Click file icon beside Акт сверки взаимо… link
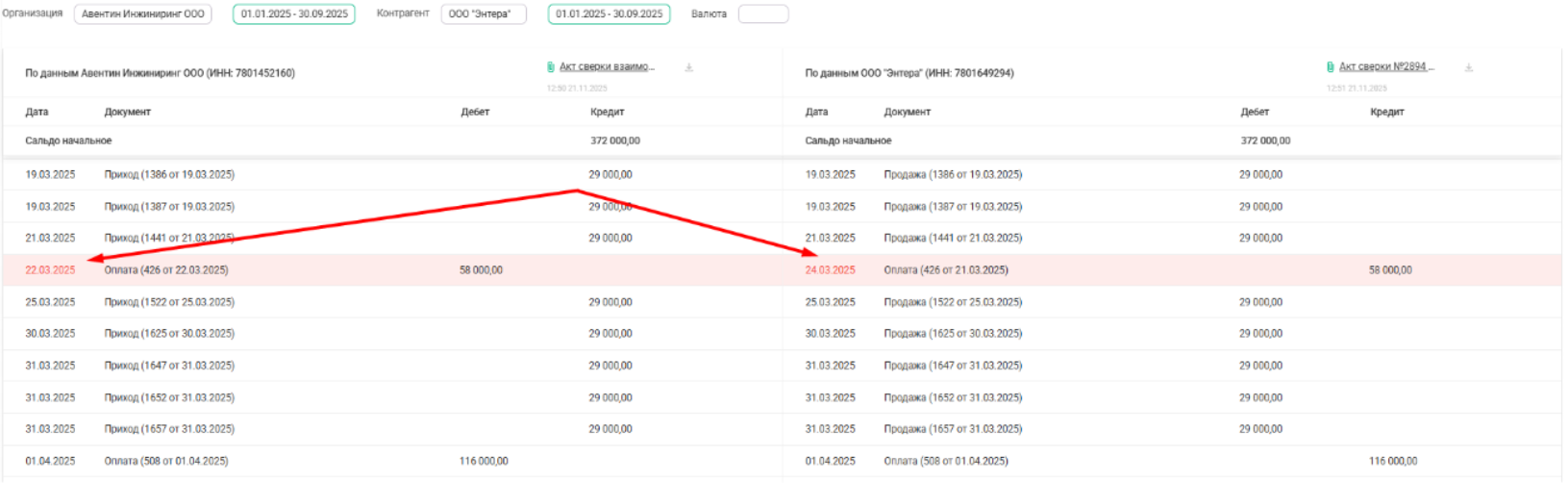This screenshot has width=1568, height=483. [551, 67]
